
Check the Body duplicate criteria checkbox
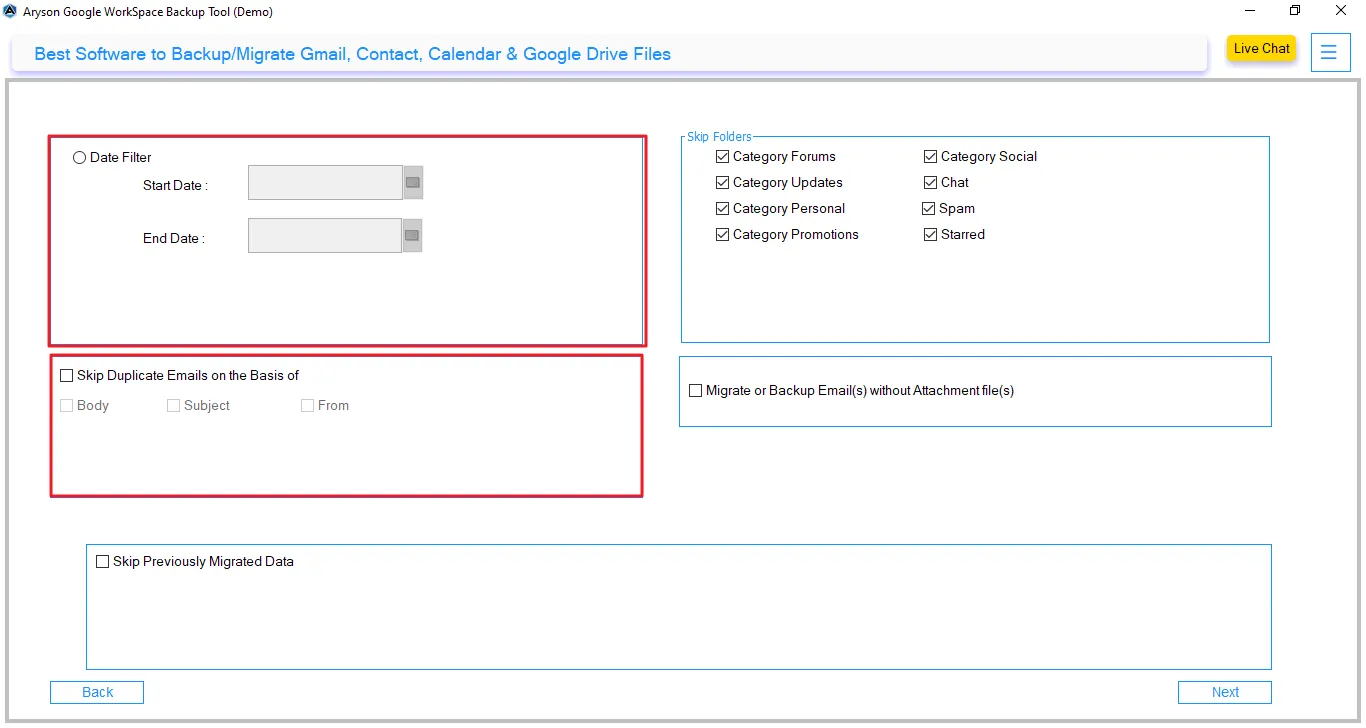(x=67, y=405)
